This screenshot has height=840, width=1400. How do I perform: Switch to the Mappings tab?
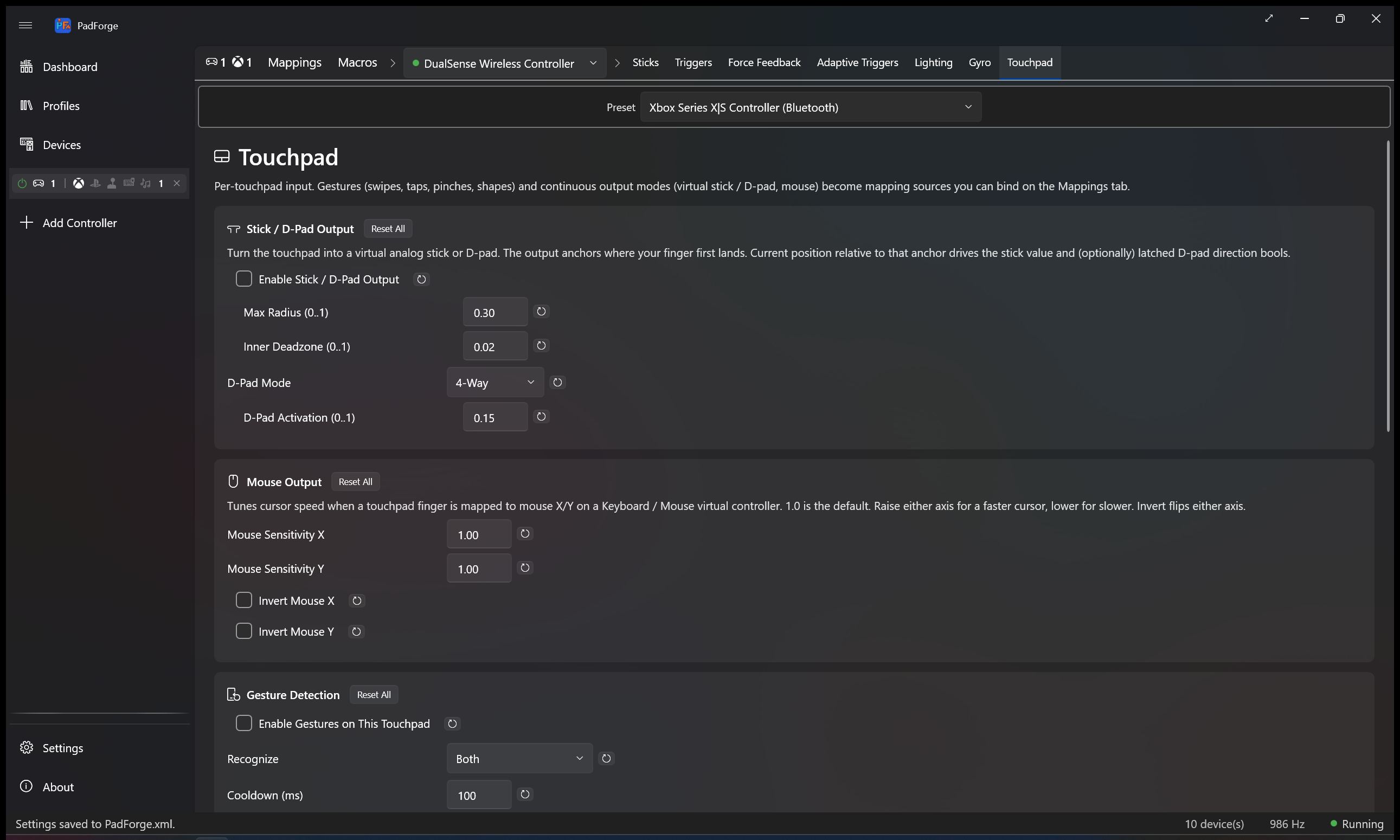[x=294, y=62]
